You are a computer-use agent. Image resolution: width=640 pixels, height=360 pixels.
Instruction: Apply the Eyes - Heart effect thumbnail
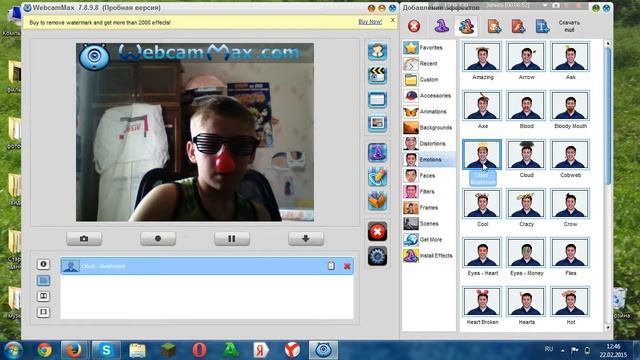[482, 252]
